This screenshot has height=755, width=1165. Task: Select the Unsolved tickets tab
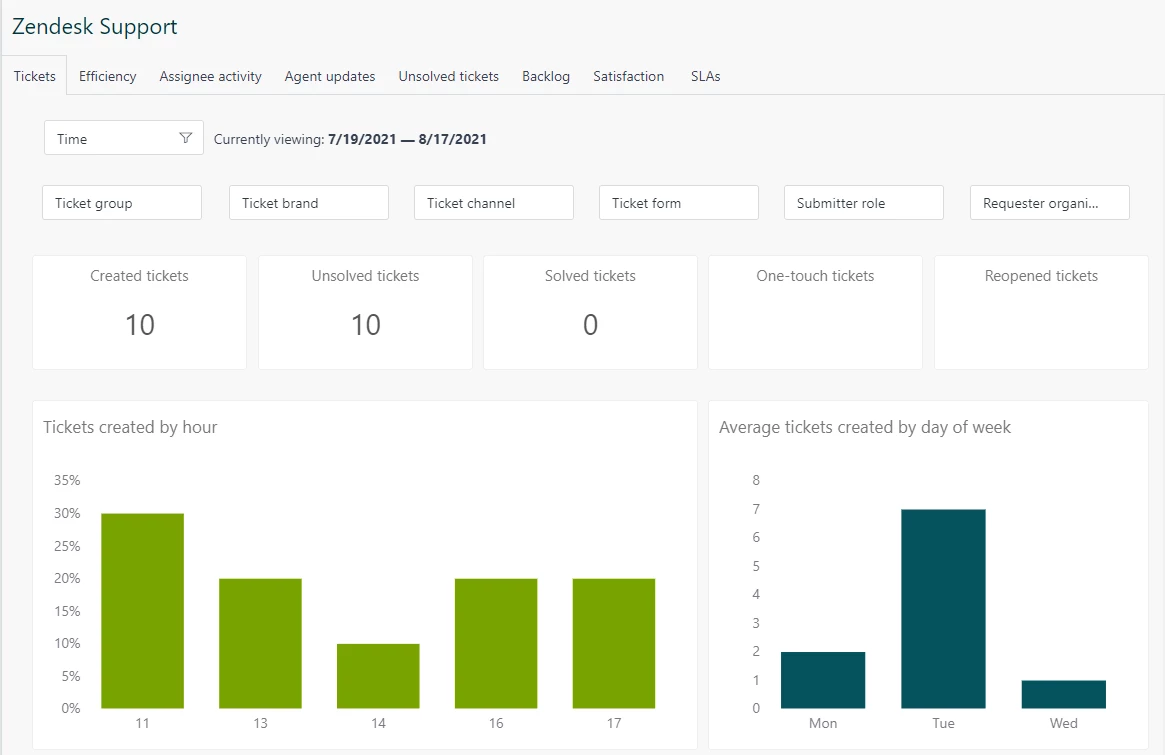coord(449,76)
